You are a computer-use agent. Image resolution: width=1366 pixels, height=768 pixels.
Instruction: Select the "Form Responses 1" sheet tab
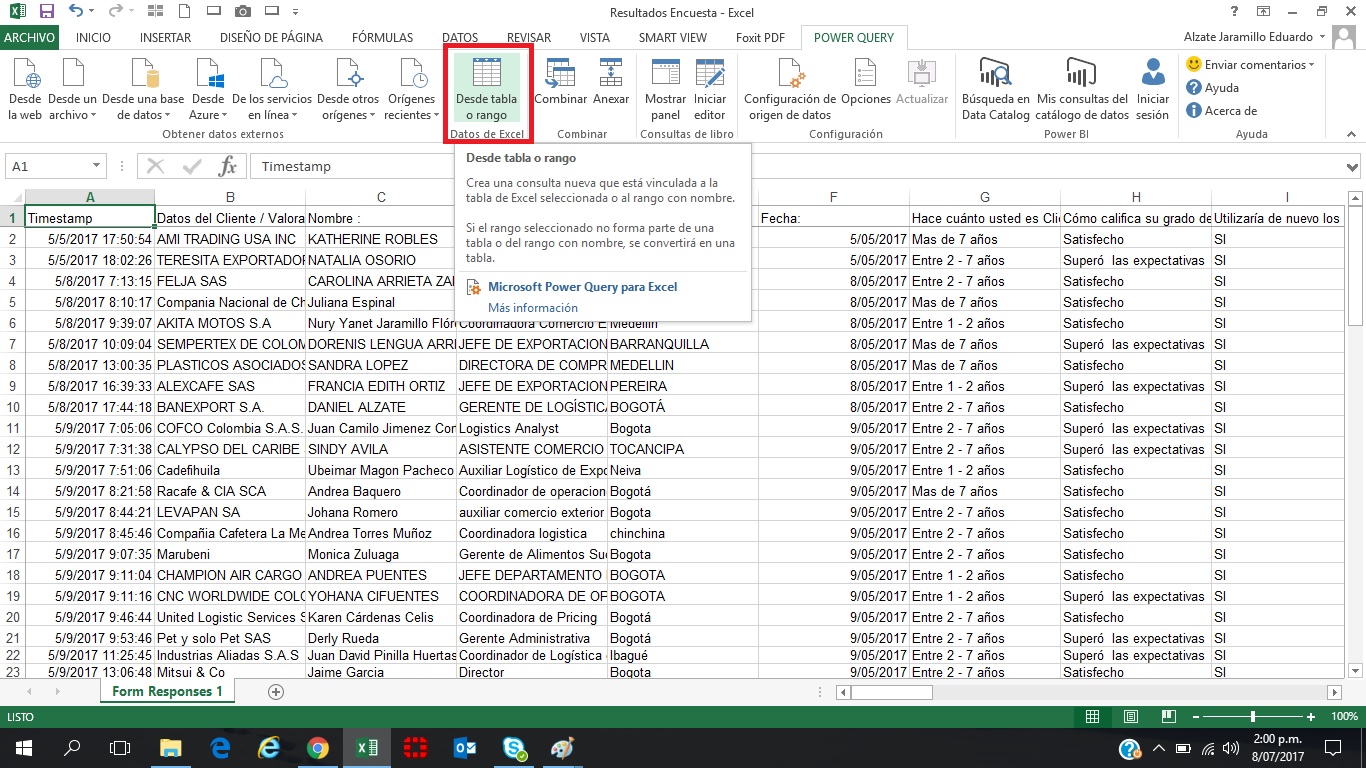pyautogui.click(x=166, y=690)
